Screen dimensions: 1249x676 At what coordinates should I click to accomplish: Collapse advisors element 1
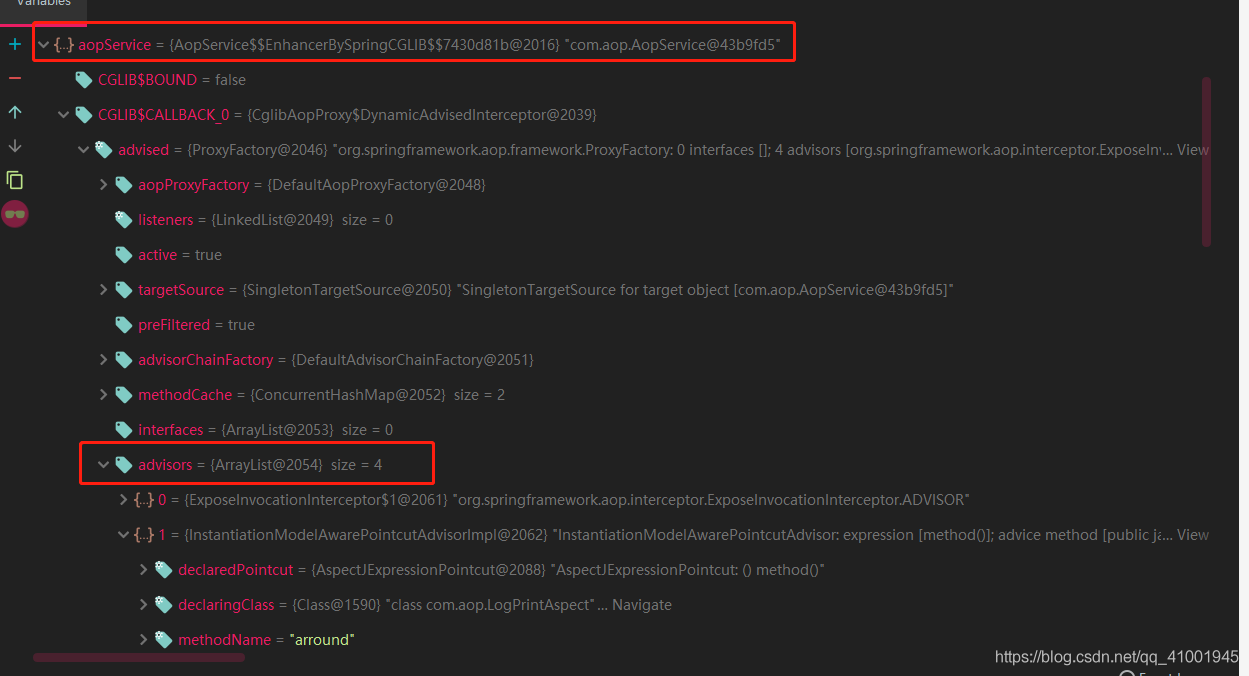[x=124, y=535]
